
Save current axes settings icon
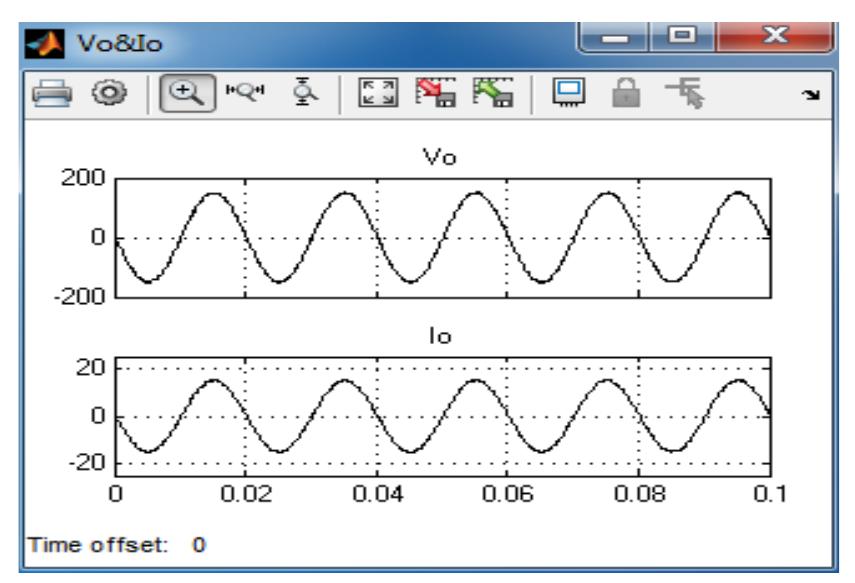coord(436,93)
